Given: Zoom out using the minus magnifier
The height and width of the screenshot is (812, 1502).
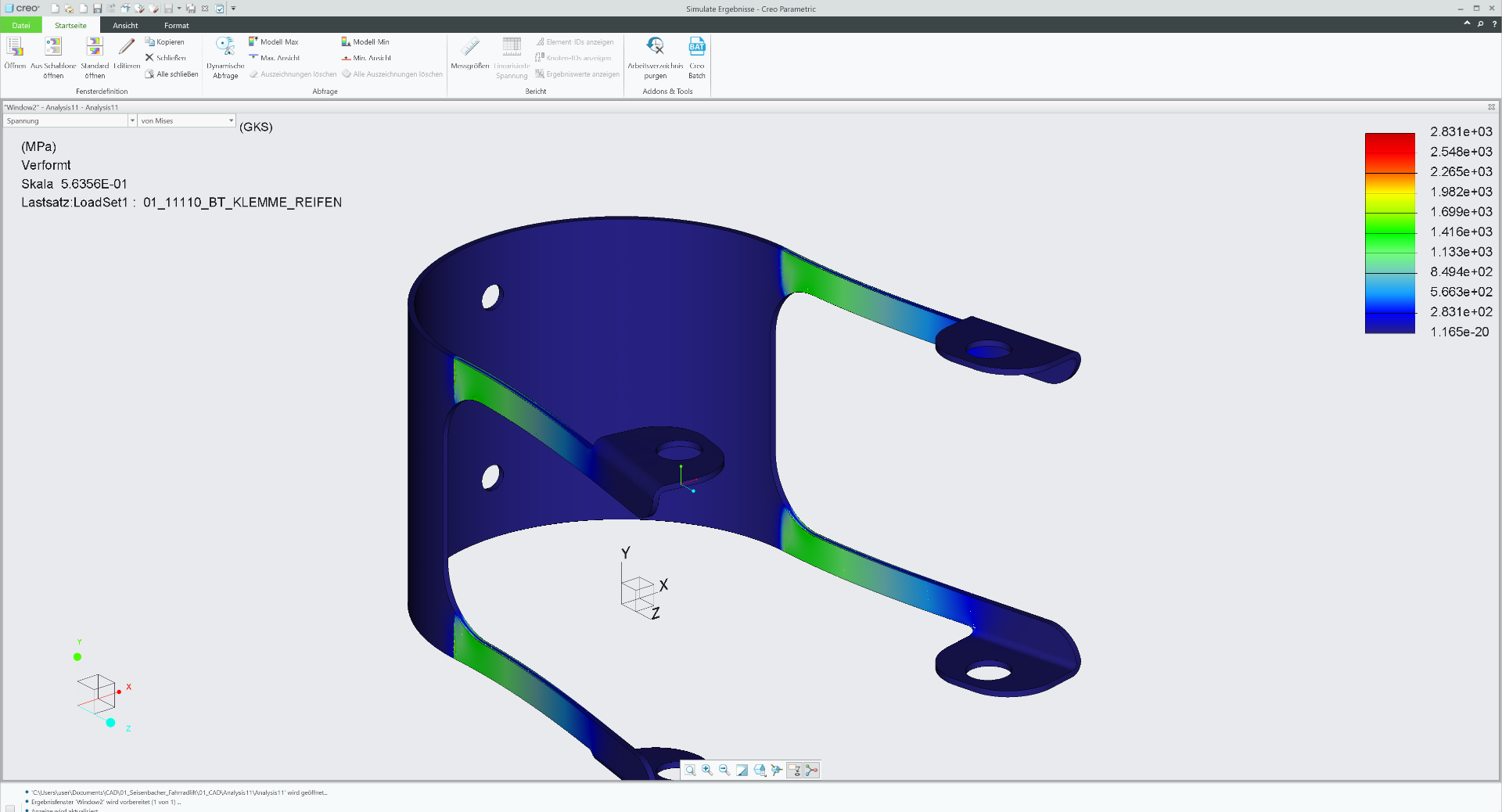Looking at the screenshot, I should click(x=724, y=771).
